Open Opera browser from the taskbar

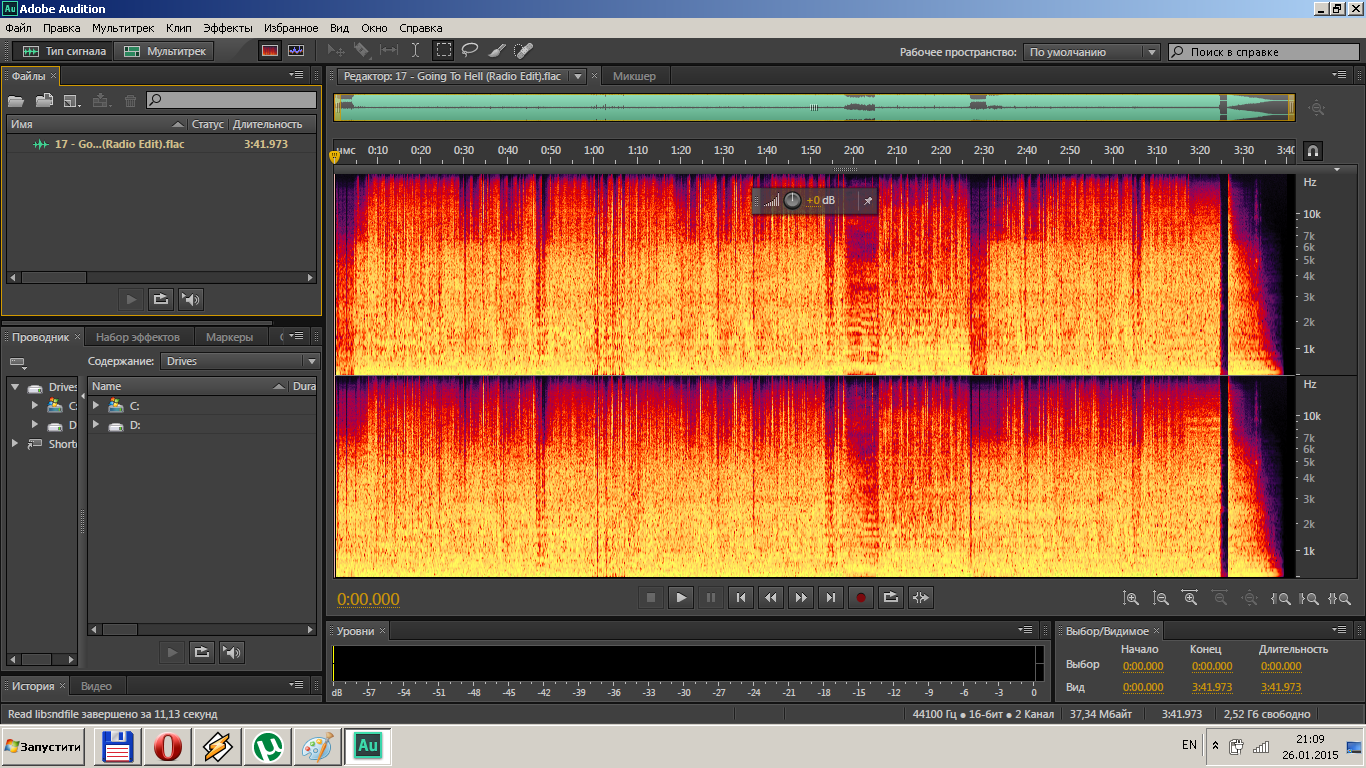coord(167,746)
